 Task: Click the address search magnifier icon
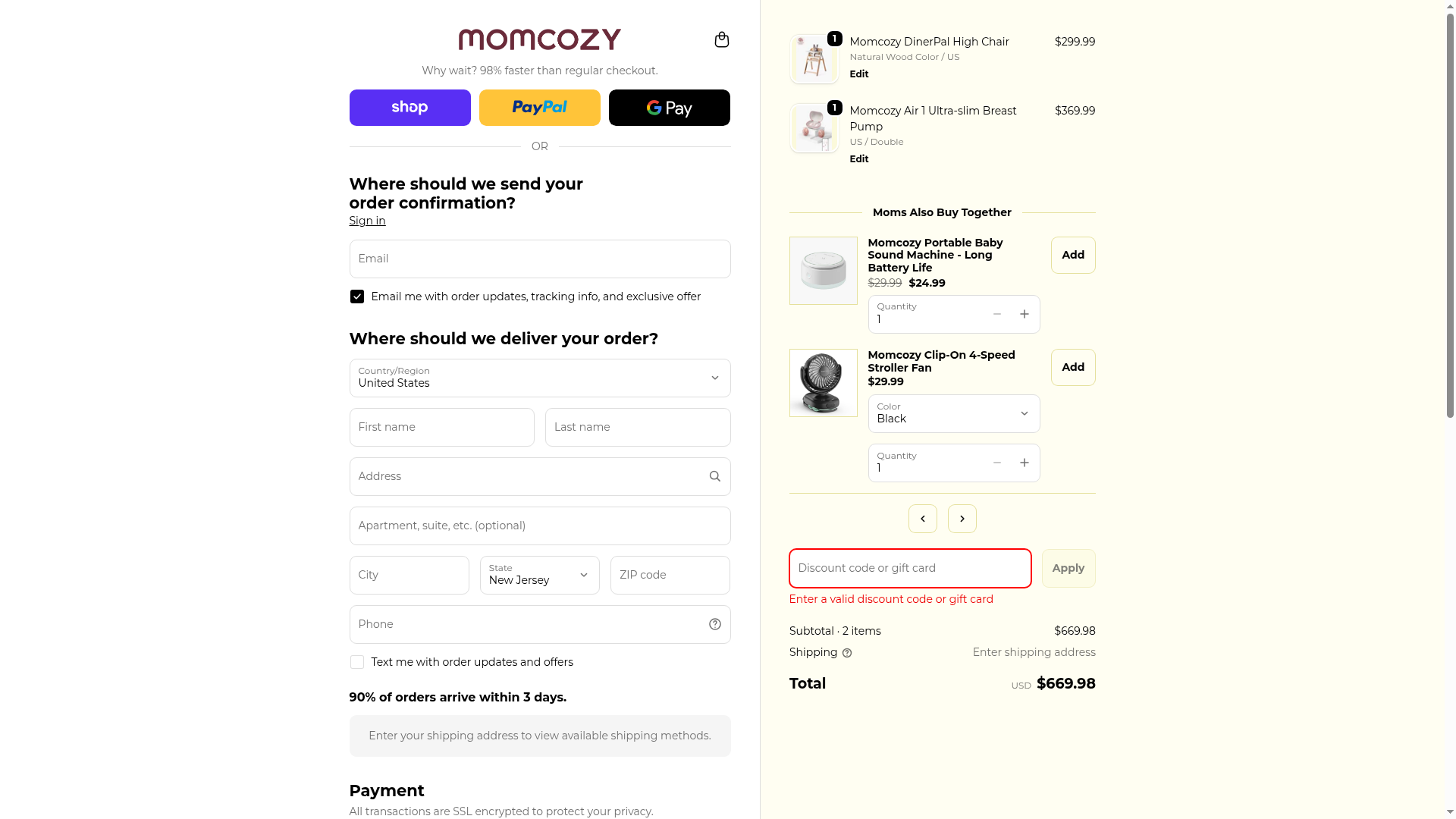[x=714, y=476]
